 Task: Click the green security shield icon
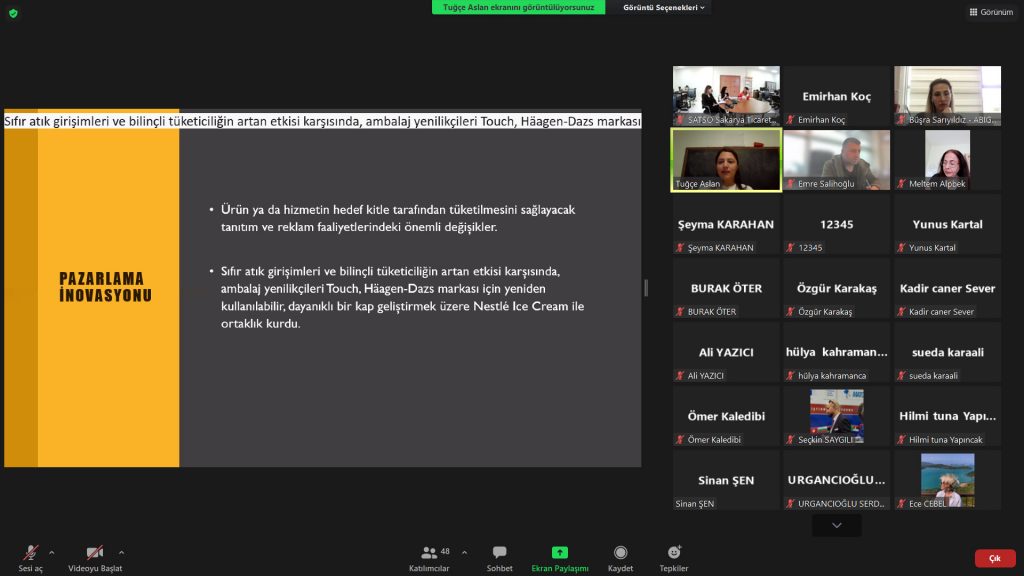click(13, 13)
